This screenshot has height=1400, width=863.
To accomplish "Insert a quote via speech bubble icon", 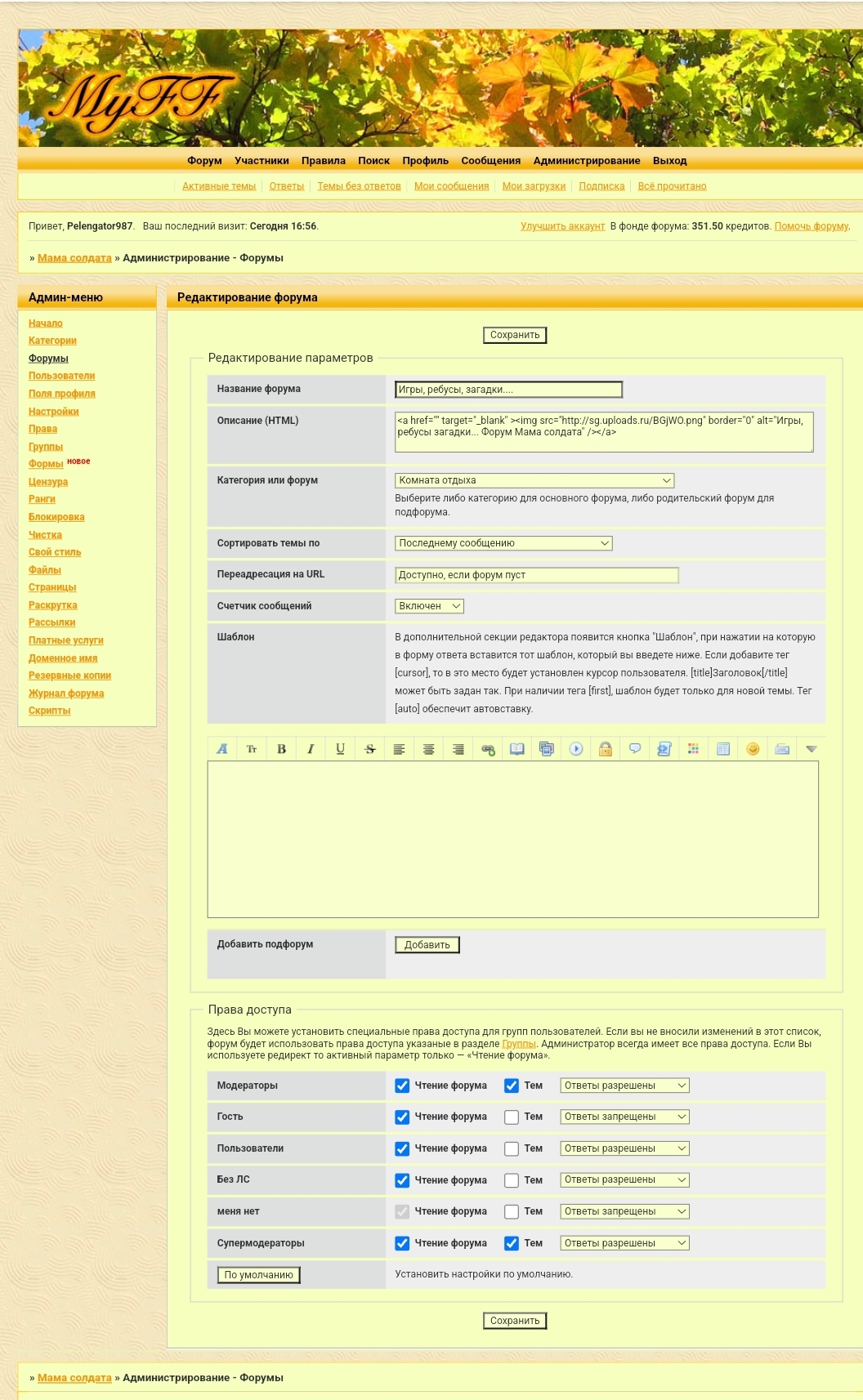I will tap(635, 749).
